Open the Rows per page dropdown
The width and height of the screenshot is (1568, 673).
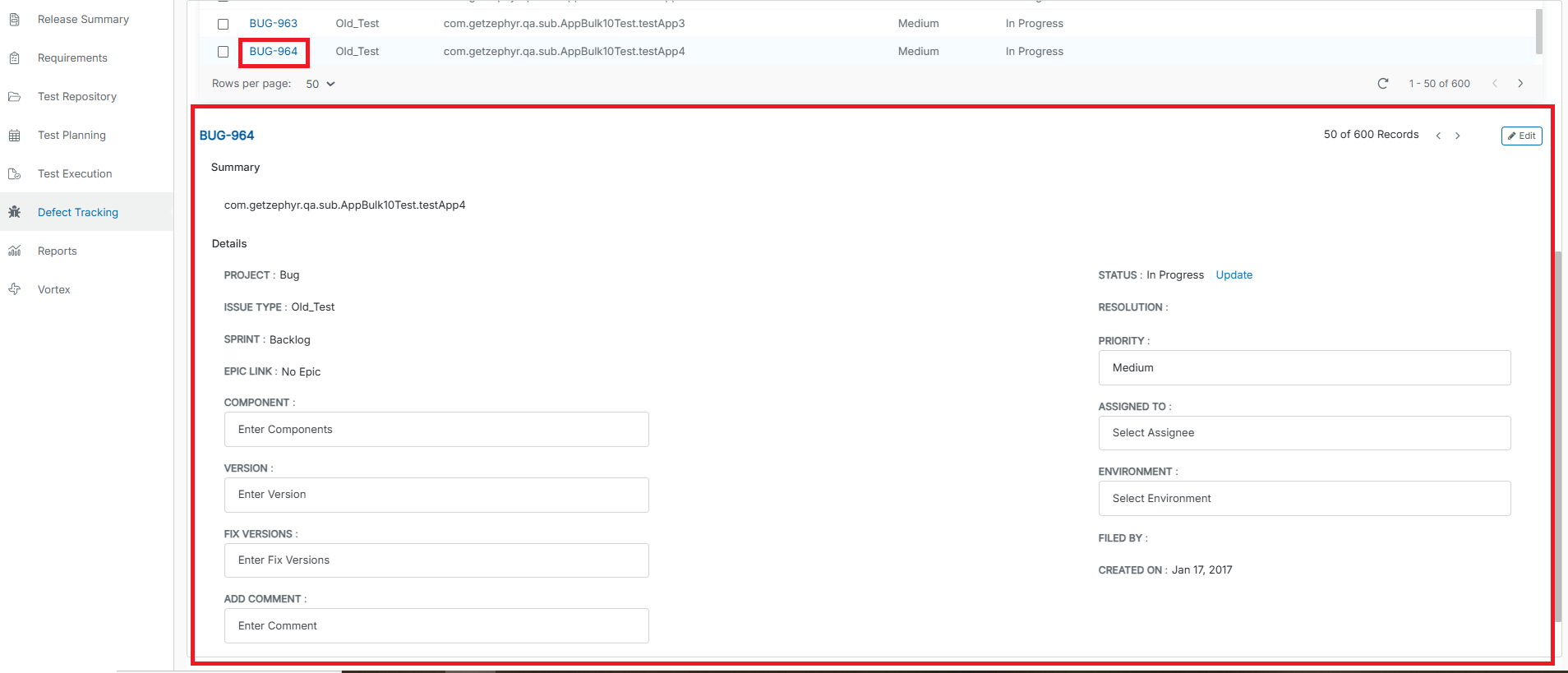(320, 84)
